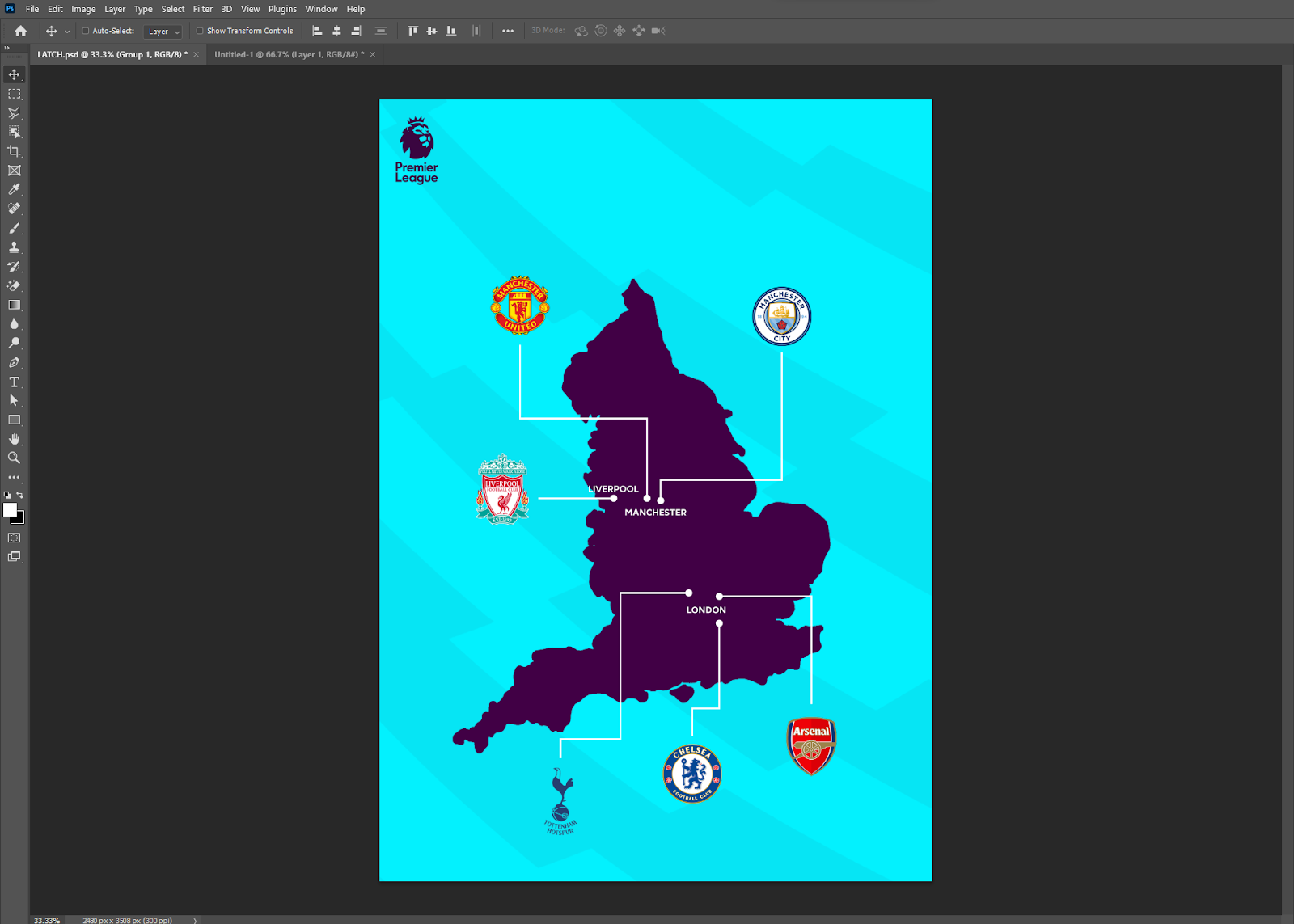Swap foreground and background colors
Image resolution: width=1294 pixels, height=924 pixels.
coord(20,495)
